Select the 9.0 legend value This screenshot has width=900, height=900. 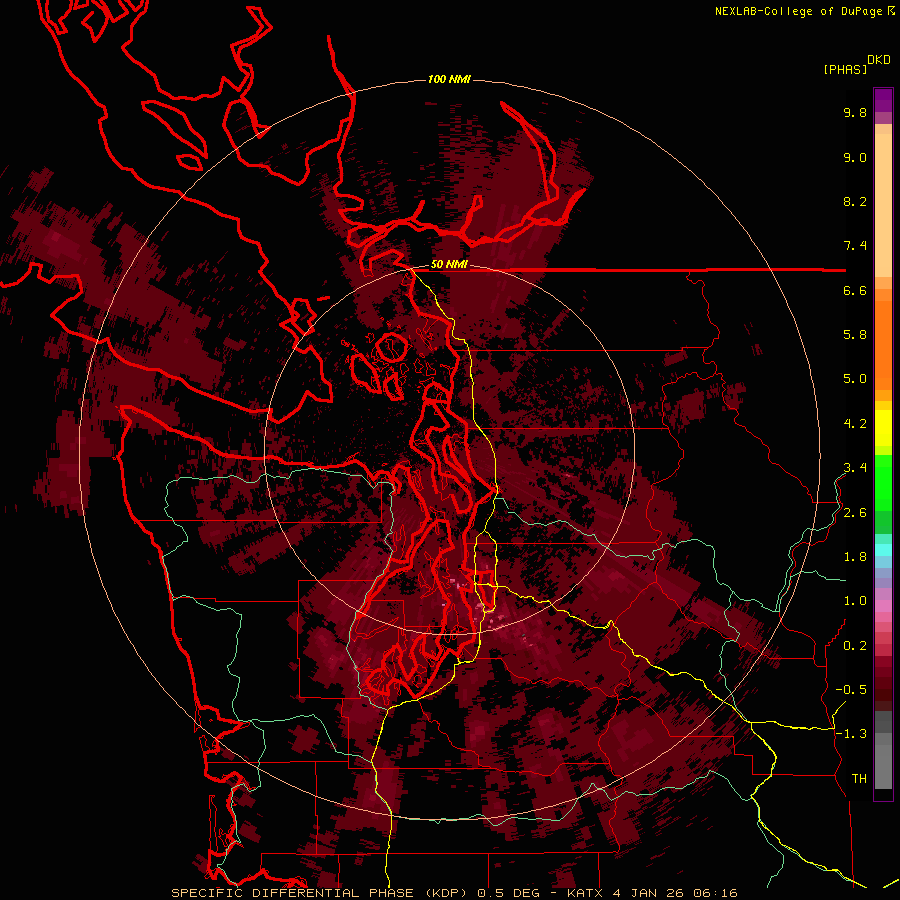855,157
